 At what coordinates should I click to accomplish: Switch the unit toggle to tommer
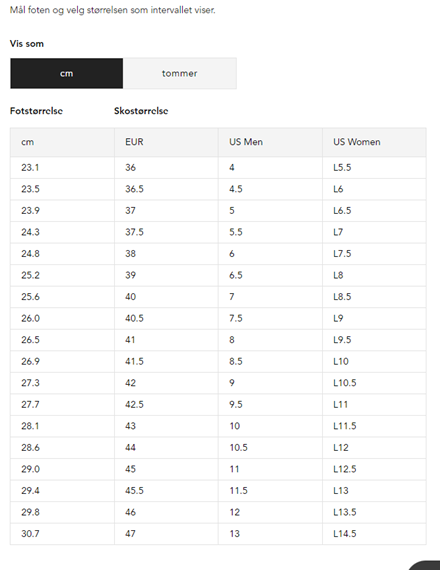(x=180, y=73)
